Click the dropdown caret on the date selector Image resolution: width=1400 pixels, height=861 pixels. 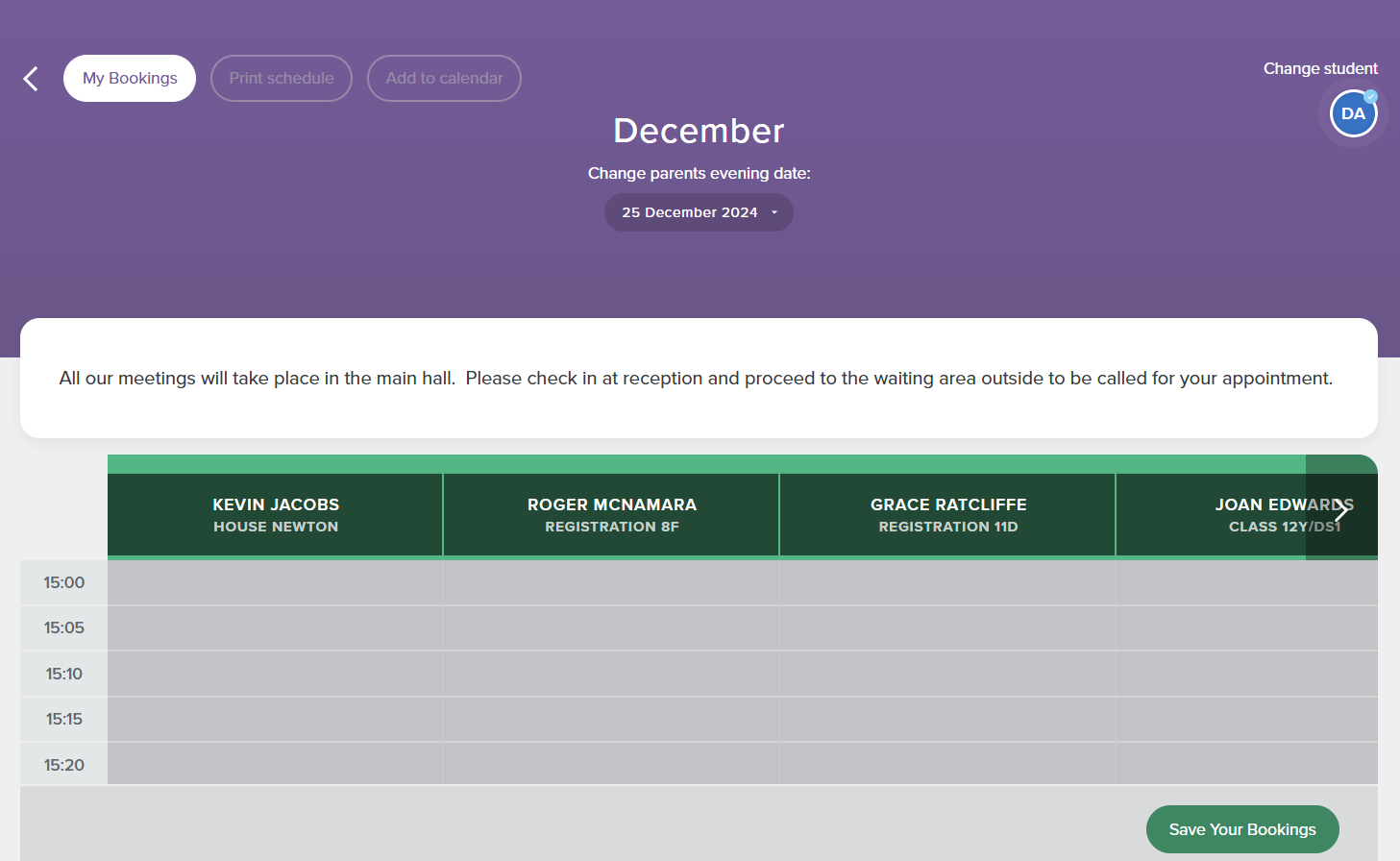(774, 212)
